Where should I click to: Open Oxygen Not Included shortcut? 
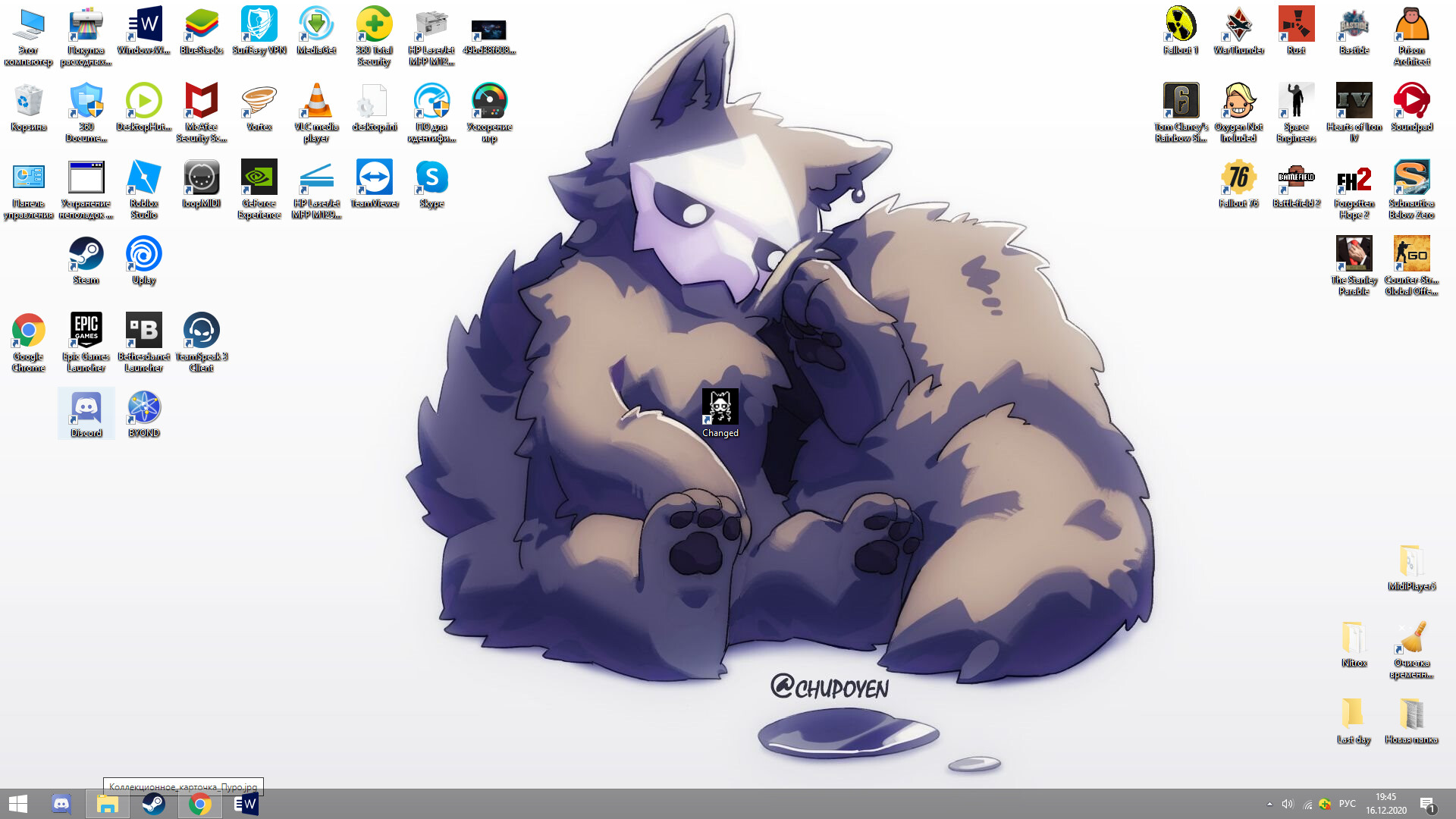[x=1238, y=112]
